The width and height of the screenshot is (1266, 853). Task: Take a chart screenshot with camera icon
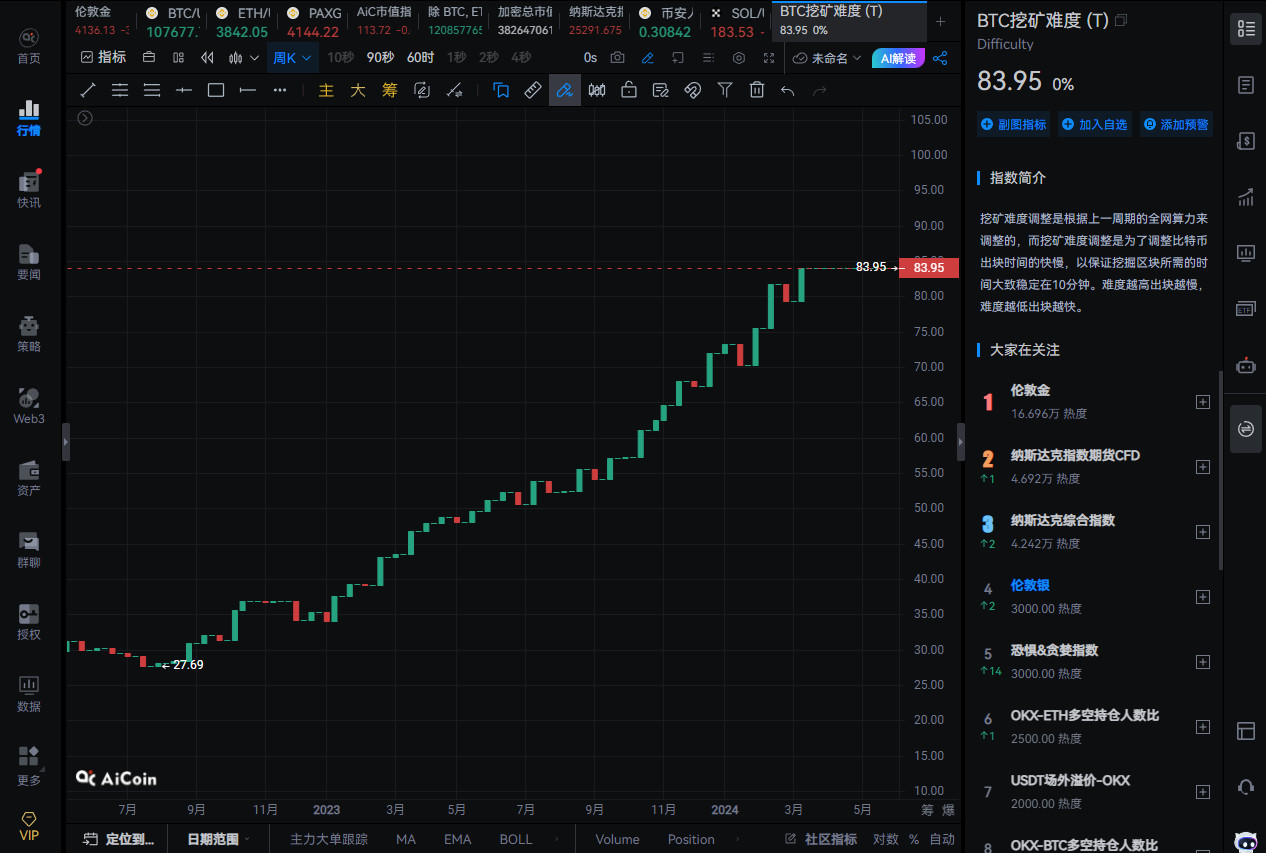pyautogui.click(x=618, y=58)
